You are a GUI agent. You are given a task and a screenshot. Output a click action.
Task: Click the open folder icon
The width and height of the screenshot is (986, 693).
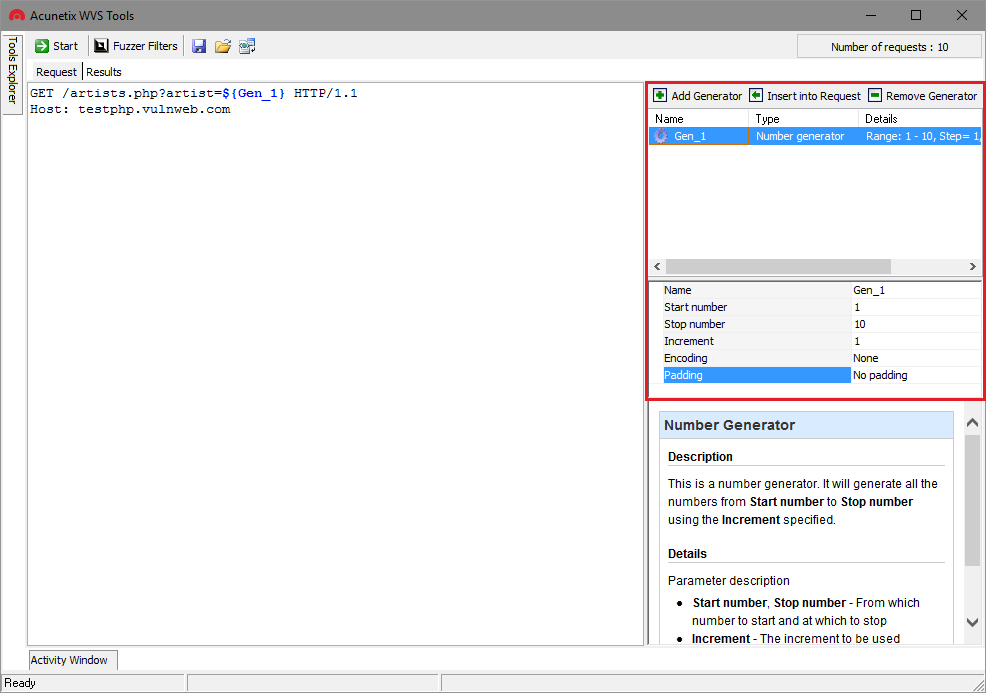click(x=223, y=46)
